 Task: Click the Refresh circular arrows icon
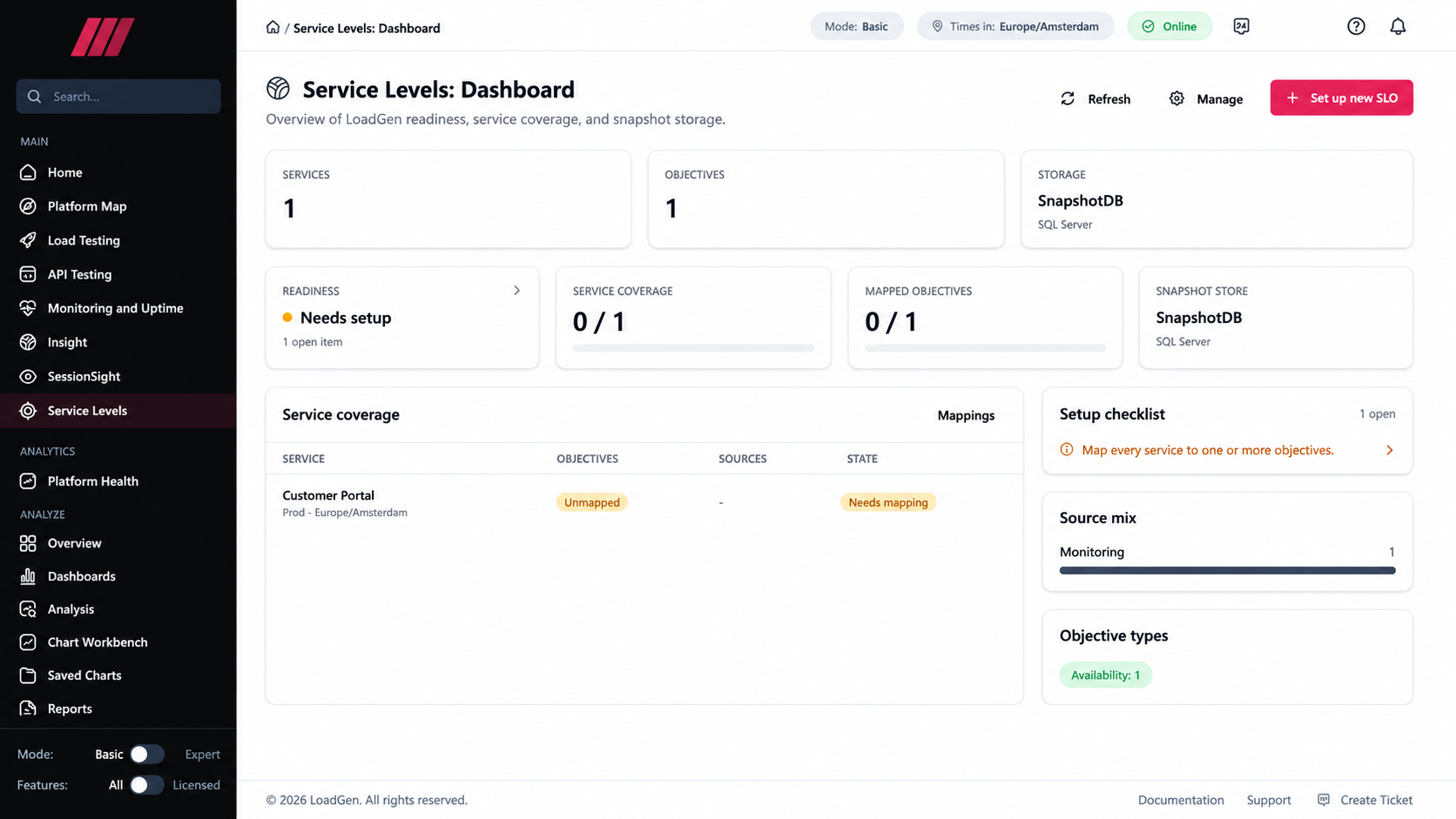tap(1068, 98)
